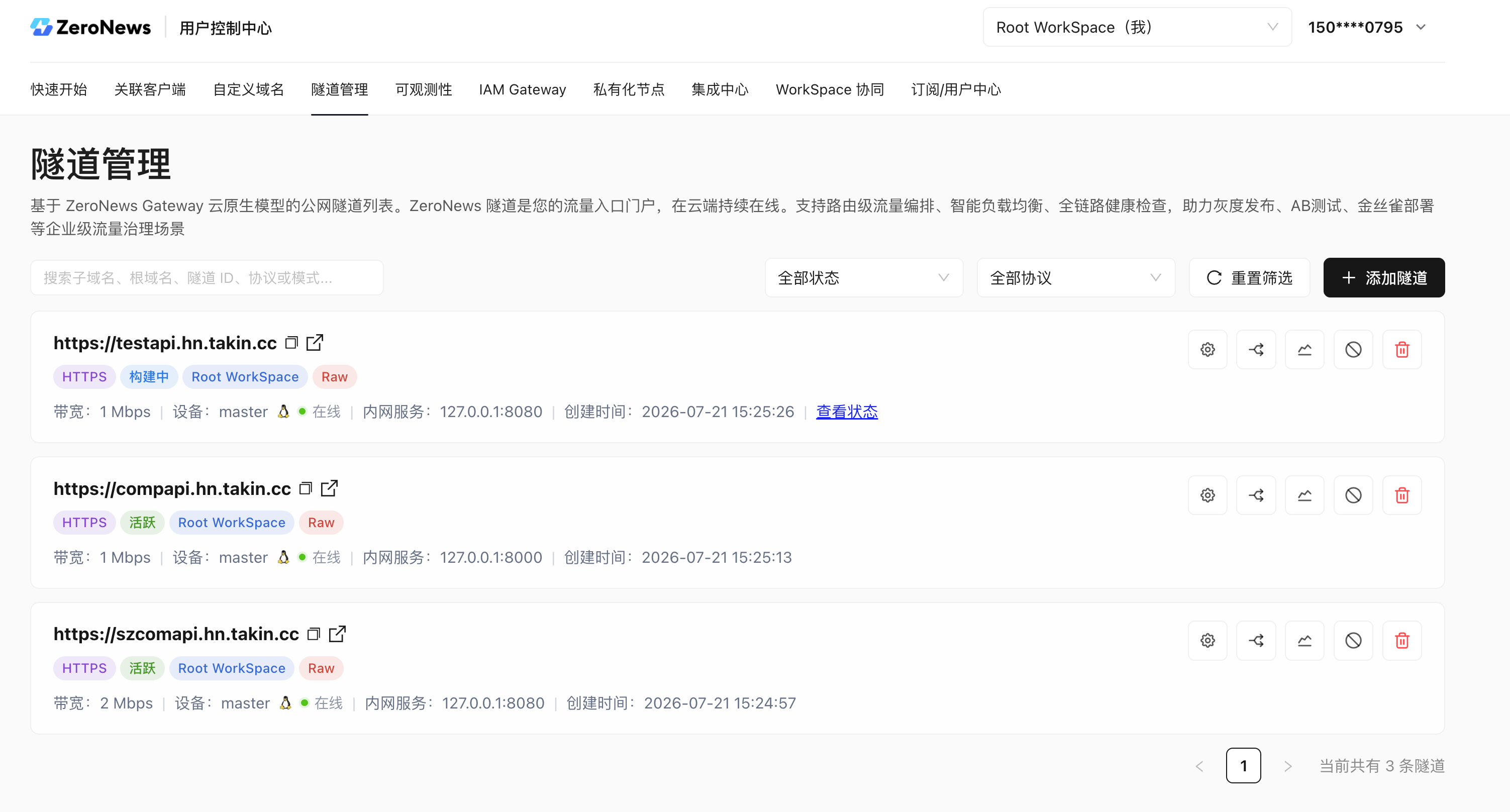1510x812 pixels.
Task: Click the 添加隧道 button
Action: pos(1384,278)
